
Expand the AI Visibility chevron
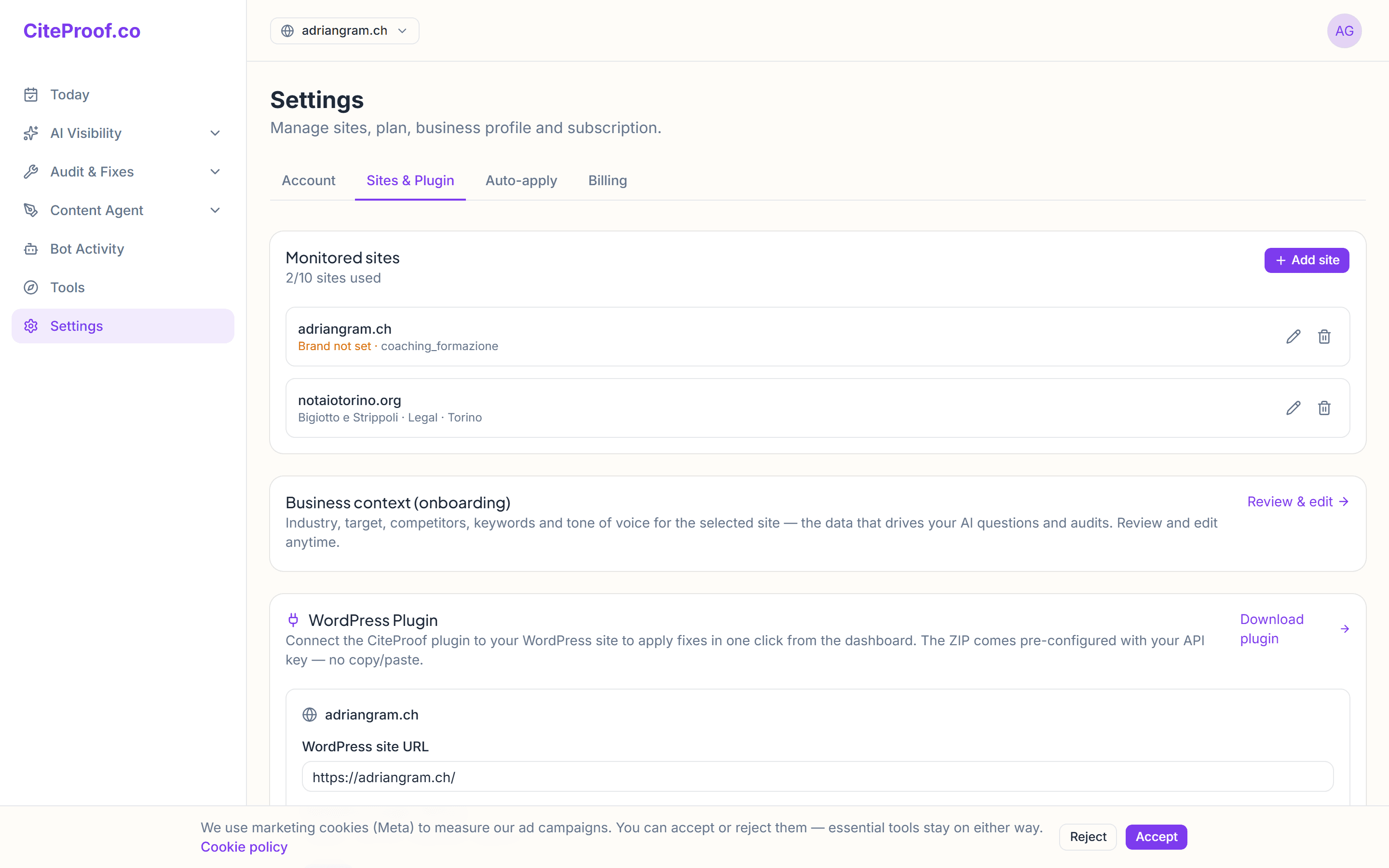coord(215,133)
